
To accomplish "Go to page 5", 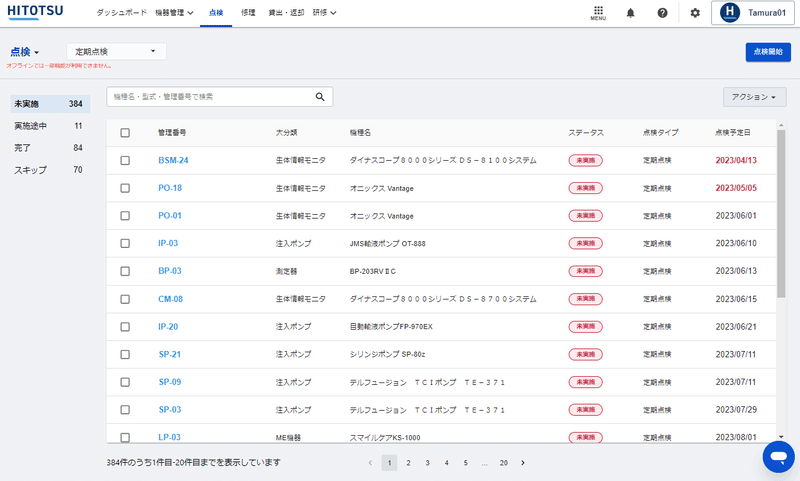I will click(x=465, y=463).
